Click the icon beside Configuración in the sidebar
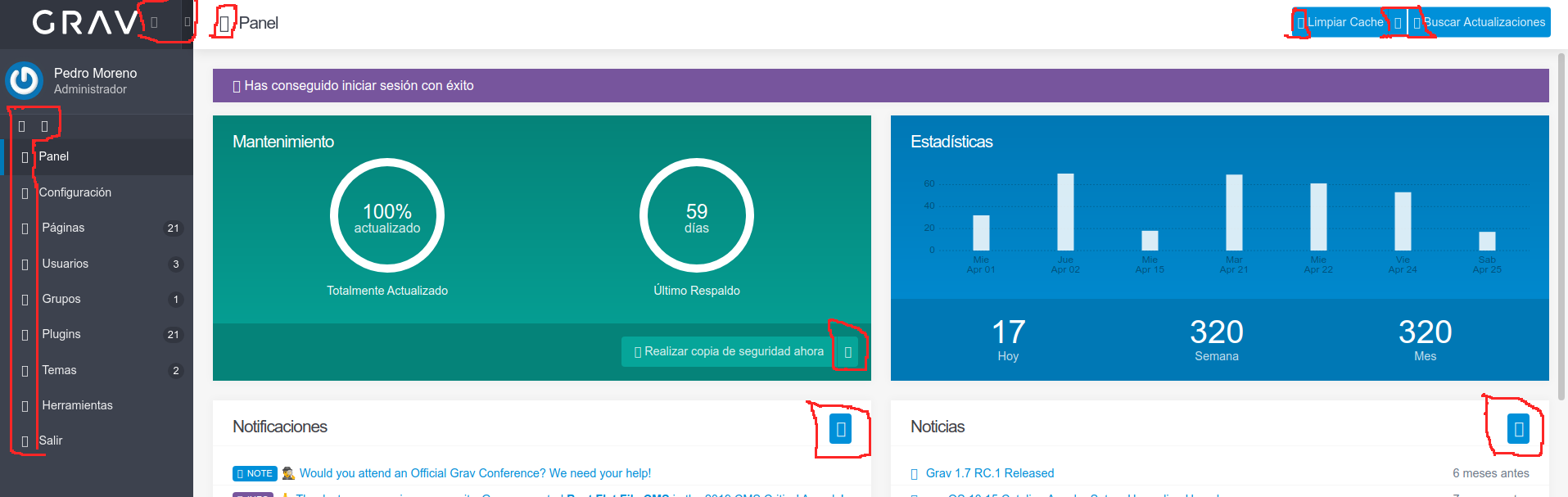Image resolution: width=1568 pixels, height=497 pixels. click(25, 193)
